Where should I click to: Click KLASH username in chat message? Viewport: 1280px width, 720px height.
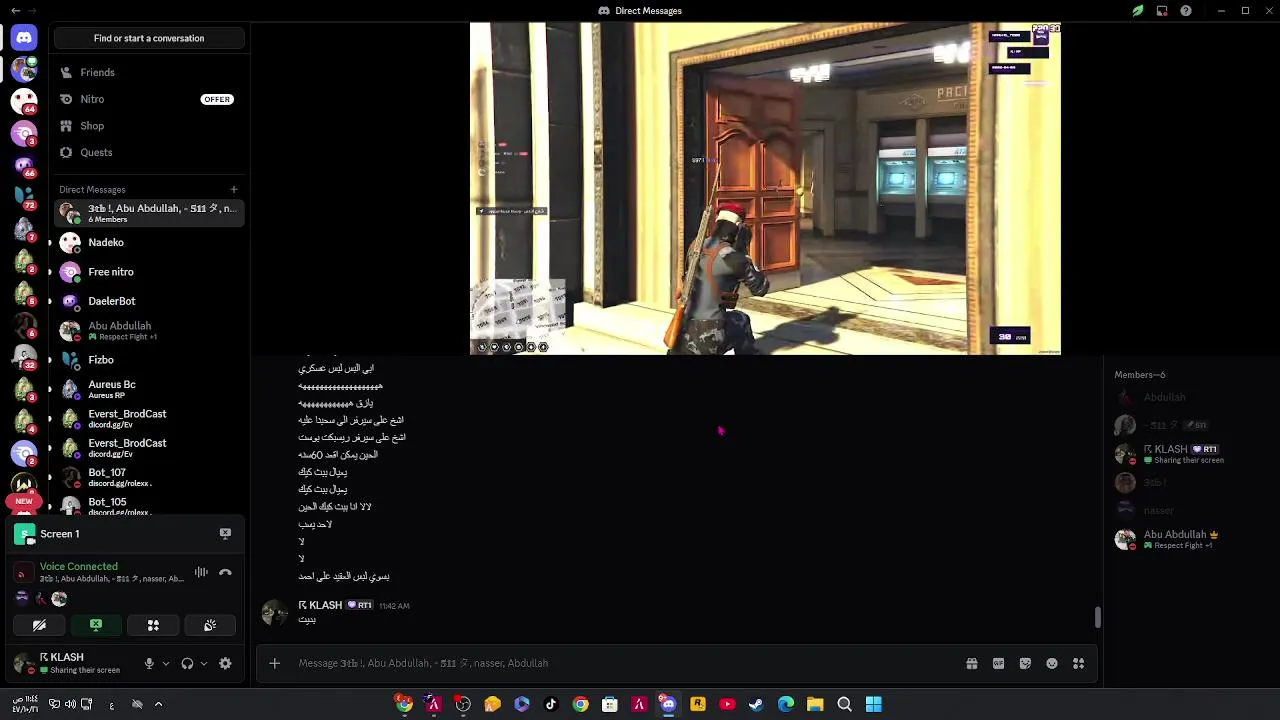pos(320,605)
